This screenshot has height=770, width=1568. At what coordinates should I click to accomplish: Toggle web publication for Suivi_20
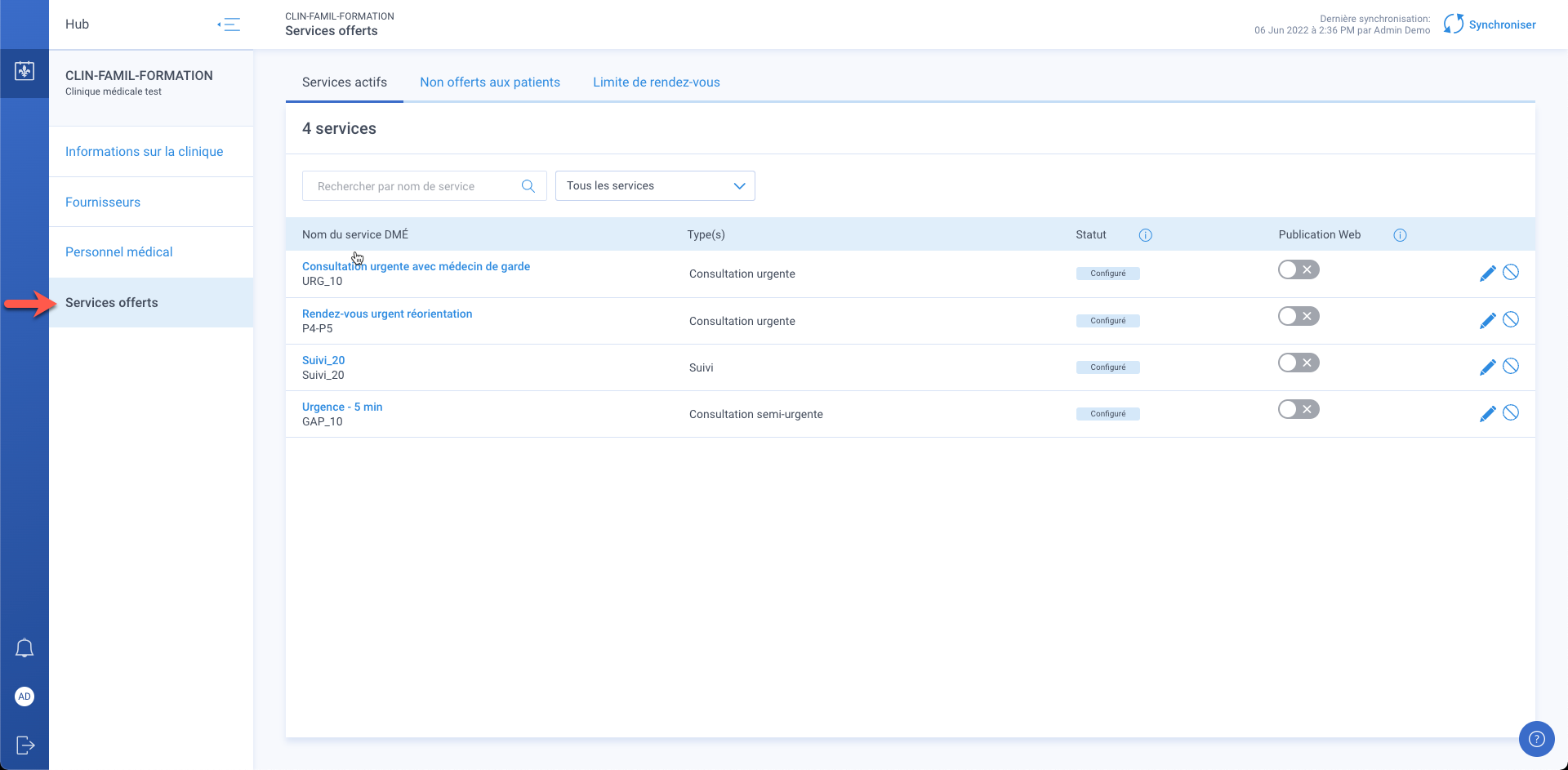click(x=1298, y=363)
